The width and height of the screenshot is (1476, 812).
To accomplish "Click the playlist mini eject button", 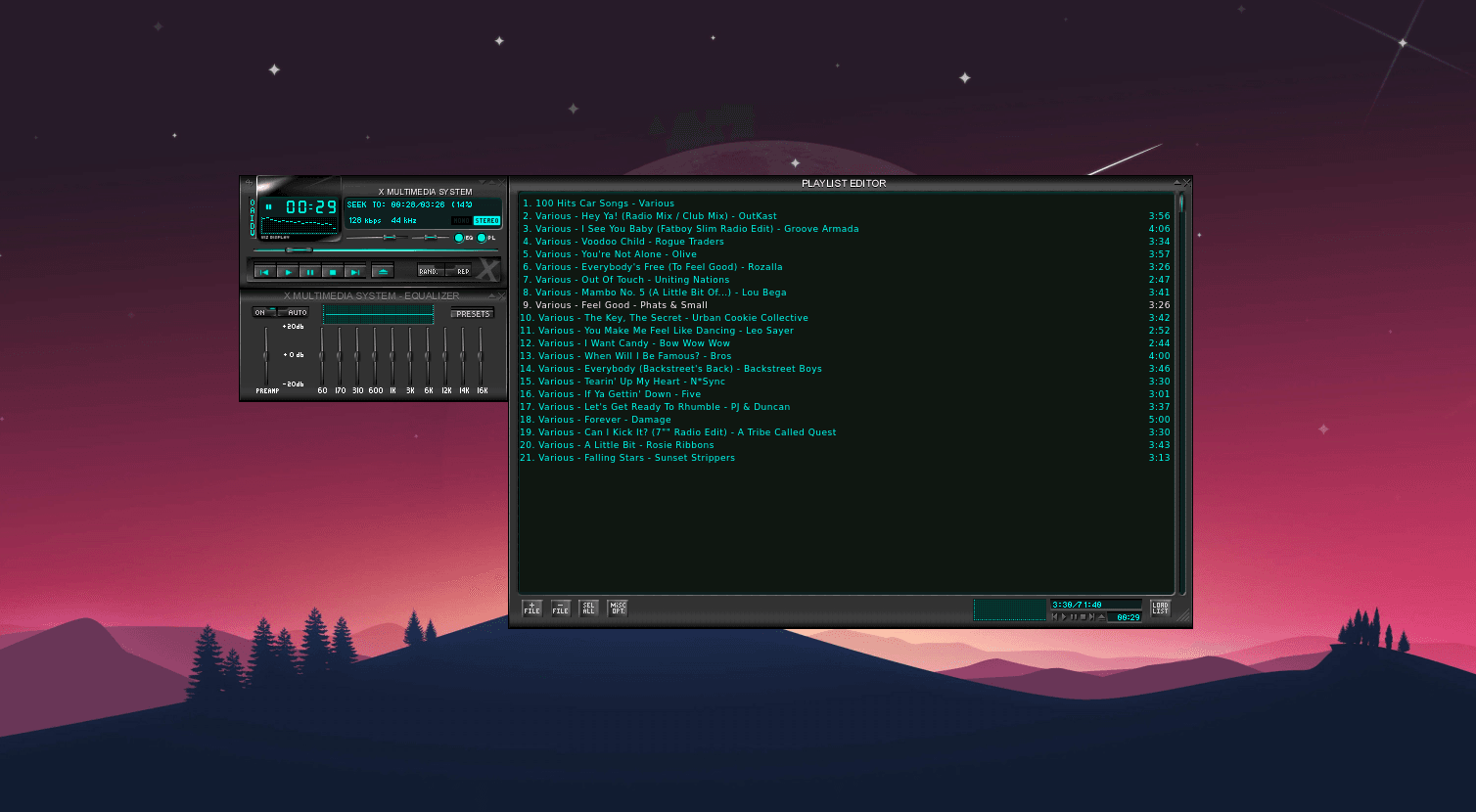I will tap(1101, 616).
